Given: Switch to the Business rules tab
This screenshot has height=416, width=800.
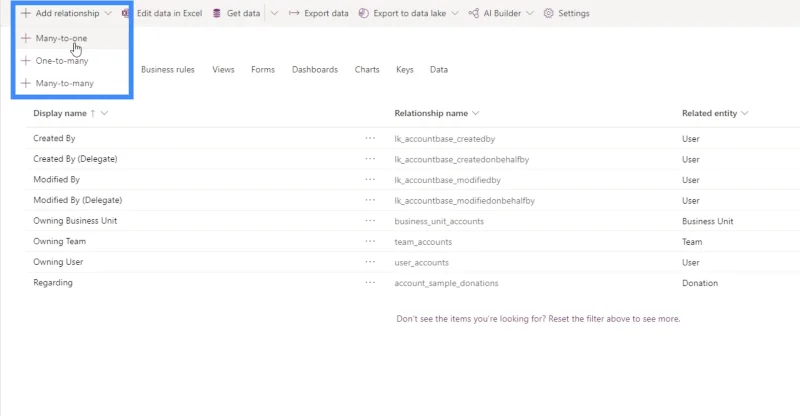Looking at the screenshot, I should [x=168, y=69].
